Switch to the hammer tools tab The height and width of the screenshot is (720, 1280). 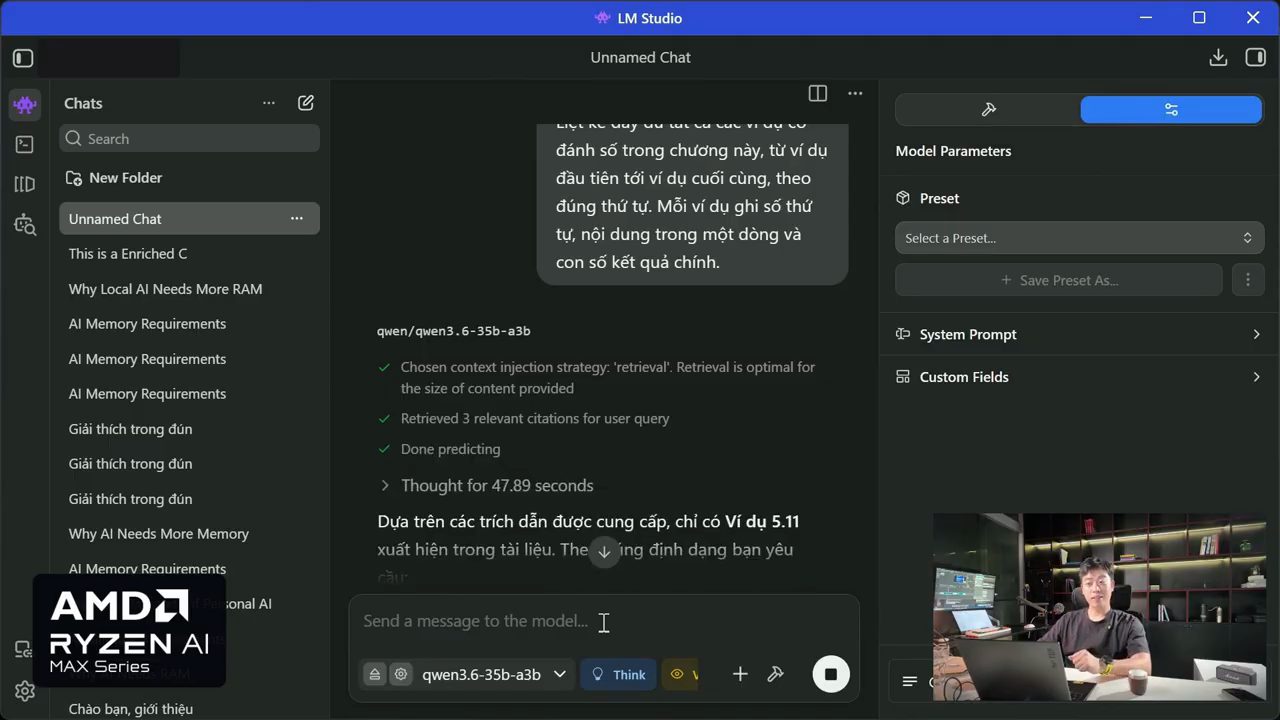pos(988,110)
